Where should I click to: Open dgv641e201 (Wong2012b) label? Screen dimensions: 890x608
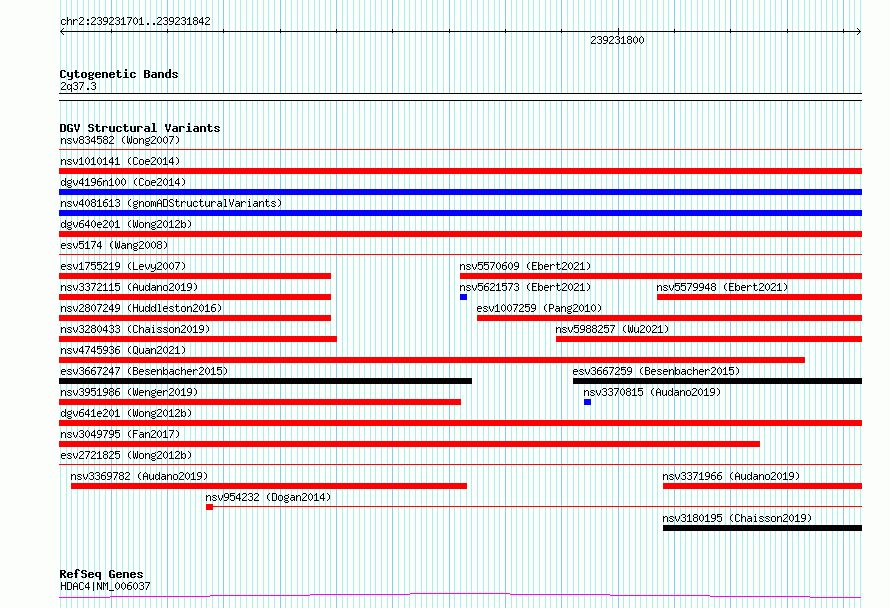pos(126,413)
